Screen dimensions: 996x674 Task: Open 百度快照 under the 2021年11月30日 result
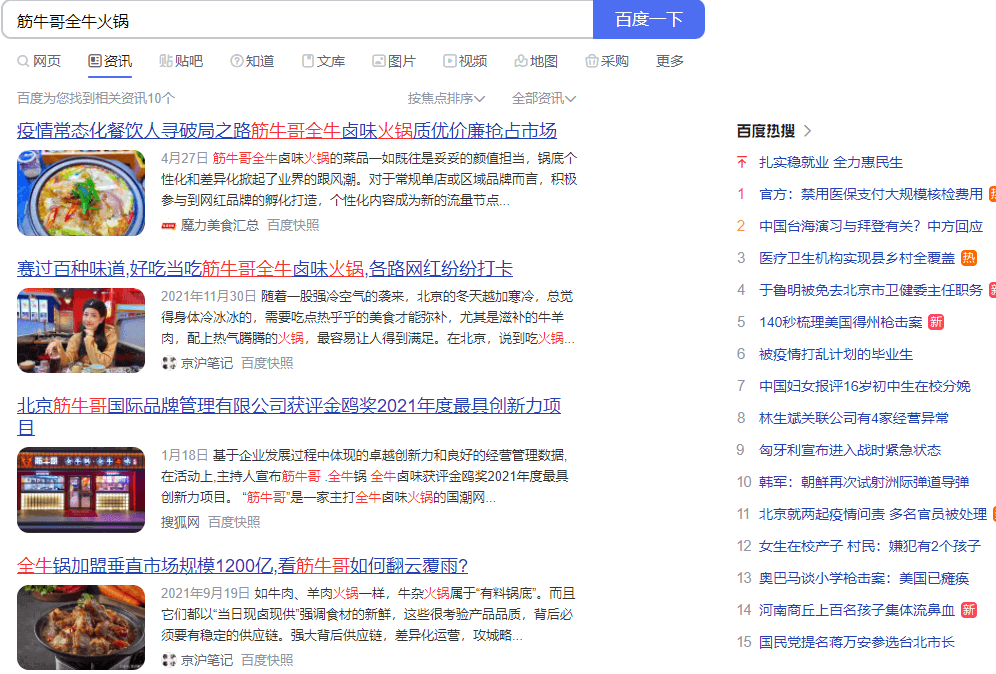[x=267, y=363]
